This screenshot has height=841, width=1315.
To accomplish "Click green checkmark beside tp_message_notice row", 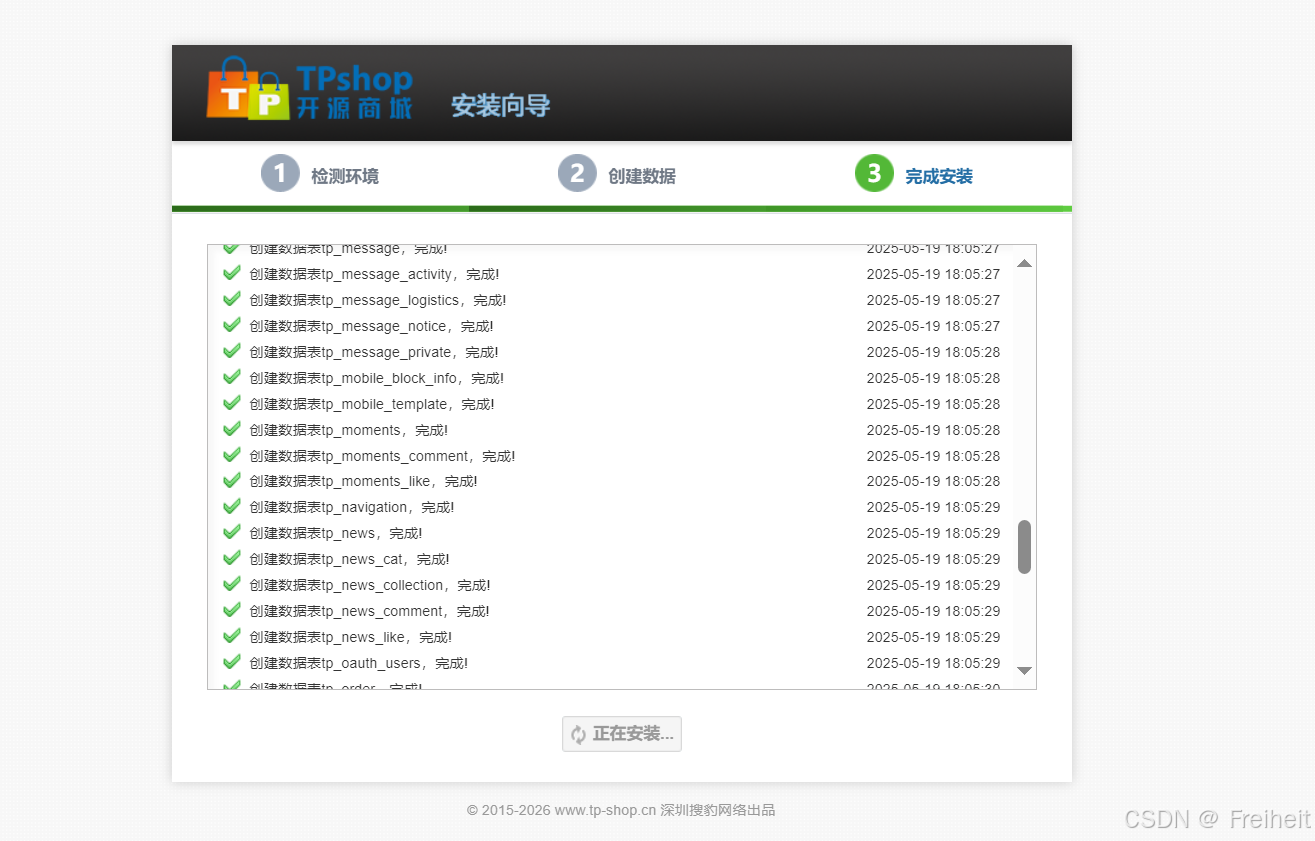I will pyautogui.click(x=232, y=325).
